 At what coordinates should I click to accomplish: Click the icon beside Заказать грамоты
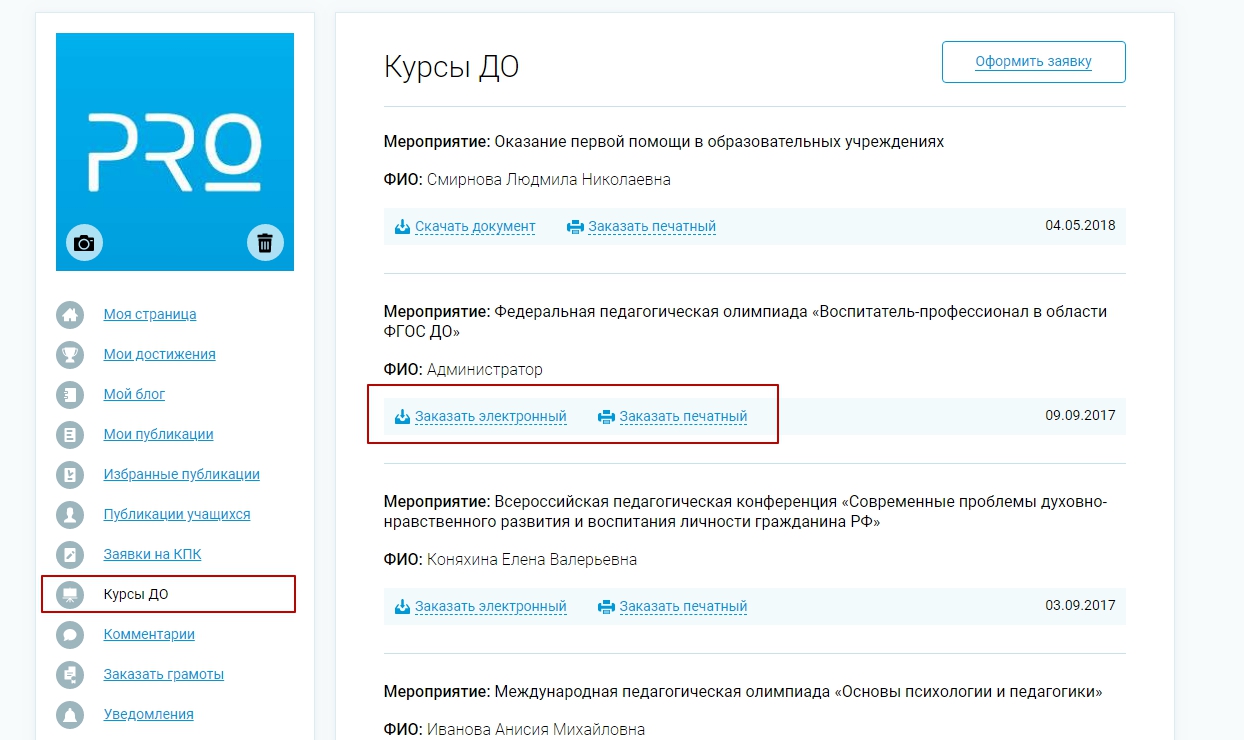[70, 674]
